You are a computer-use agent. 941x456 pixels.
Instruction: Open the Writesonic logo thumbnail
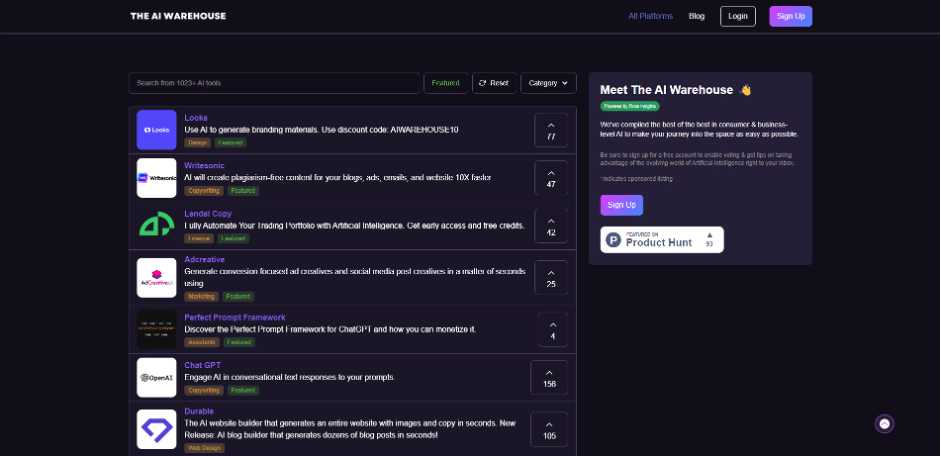[x=156, y=178]
